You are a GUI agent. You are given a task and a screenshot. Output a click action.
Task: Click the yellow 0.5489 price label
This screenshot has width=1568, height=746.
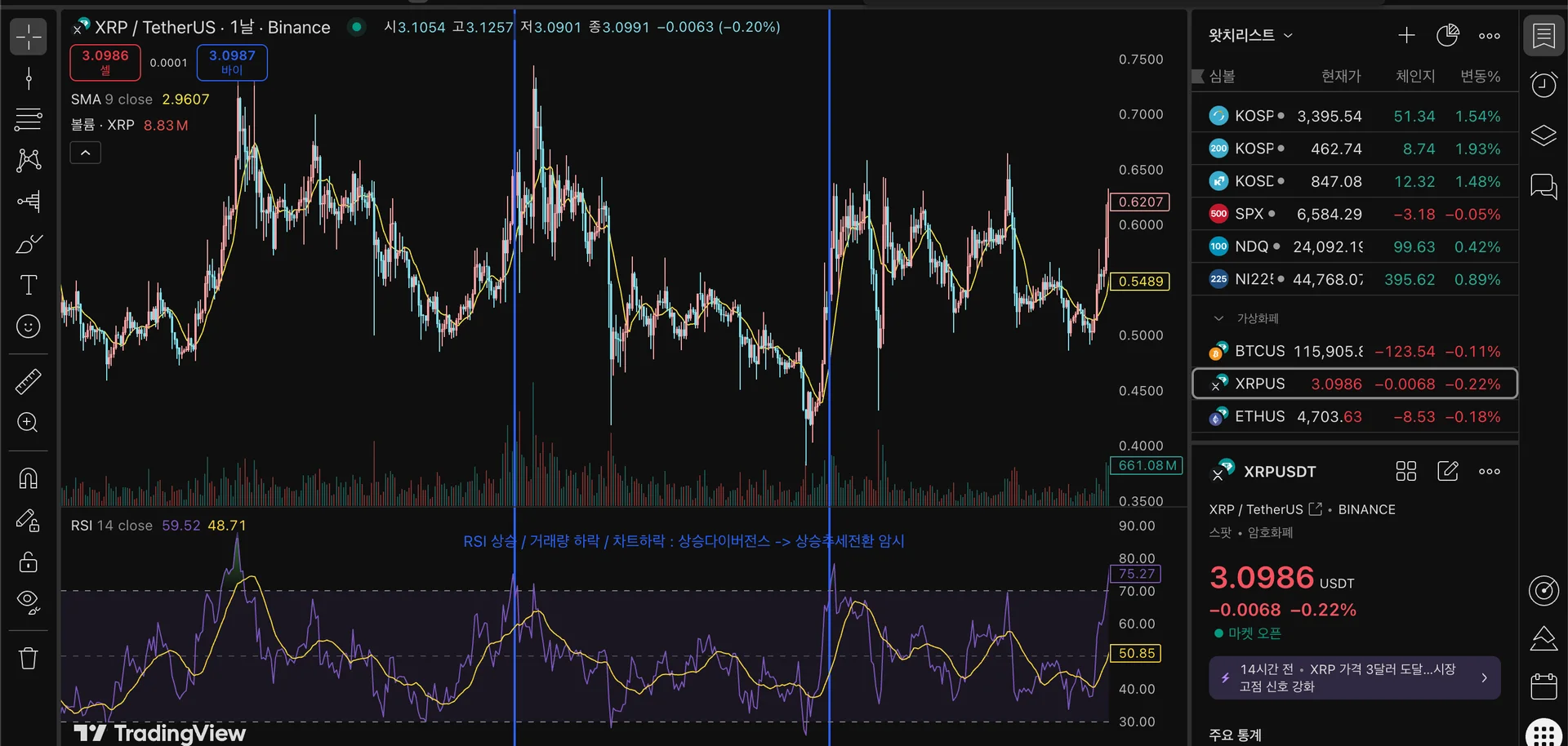click(1140, 282)
